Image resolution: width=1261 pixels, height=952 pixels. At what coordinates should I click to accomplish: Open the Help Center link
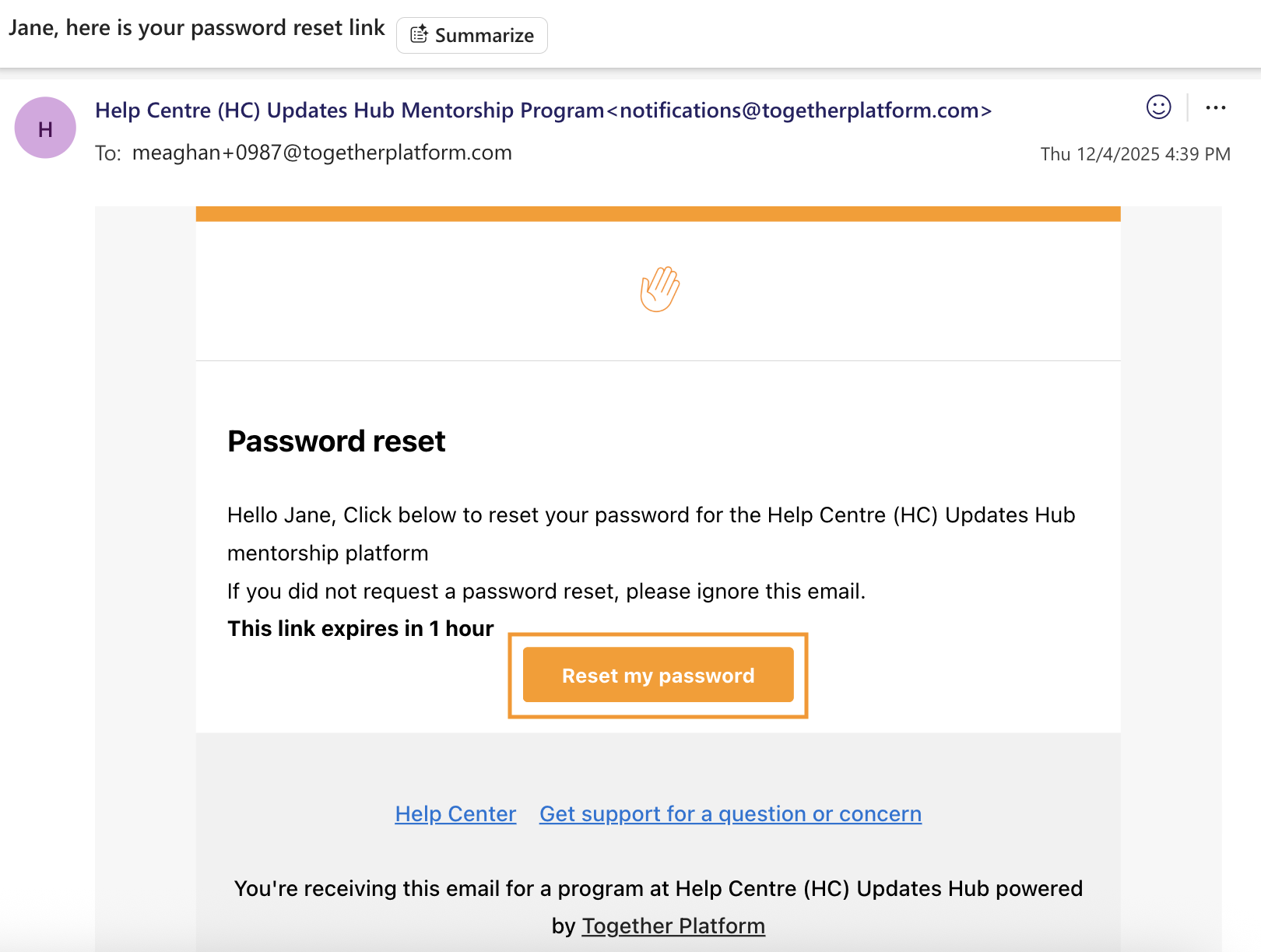coord(455,814)
